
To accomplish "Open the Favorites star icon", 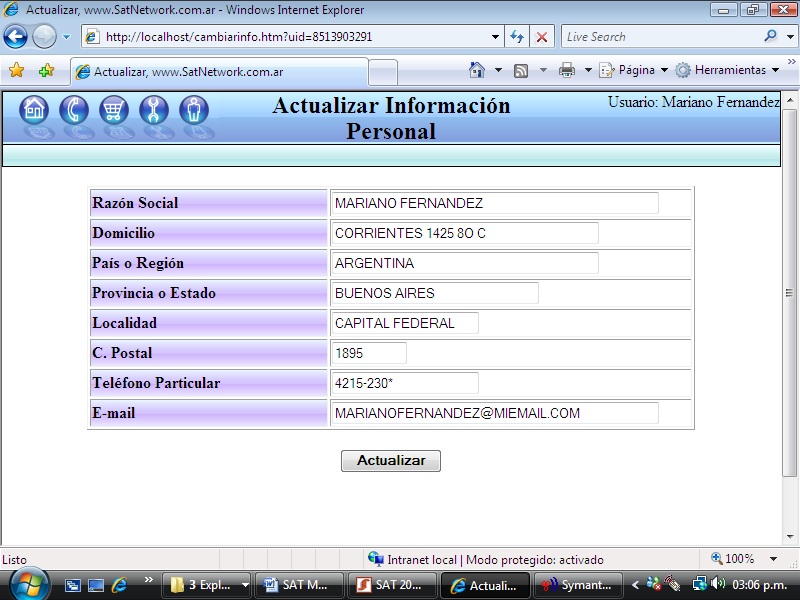I will coord(16,71).
